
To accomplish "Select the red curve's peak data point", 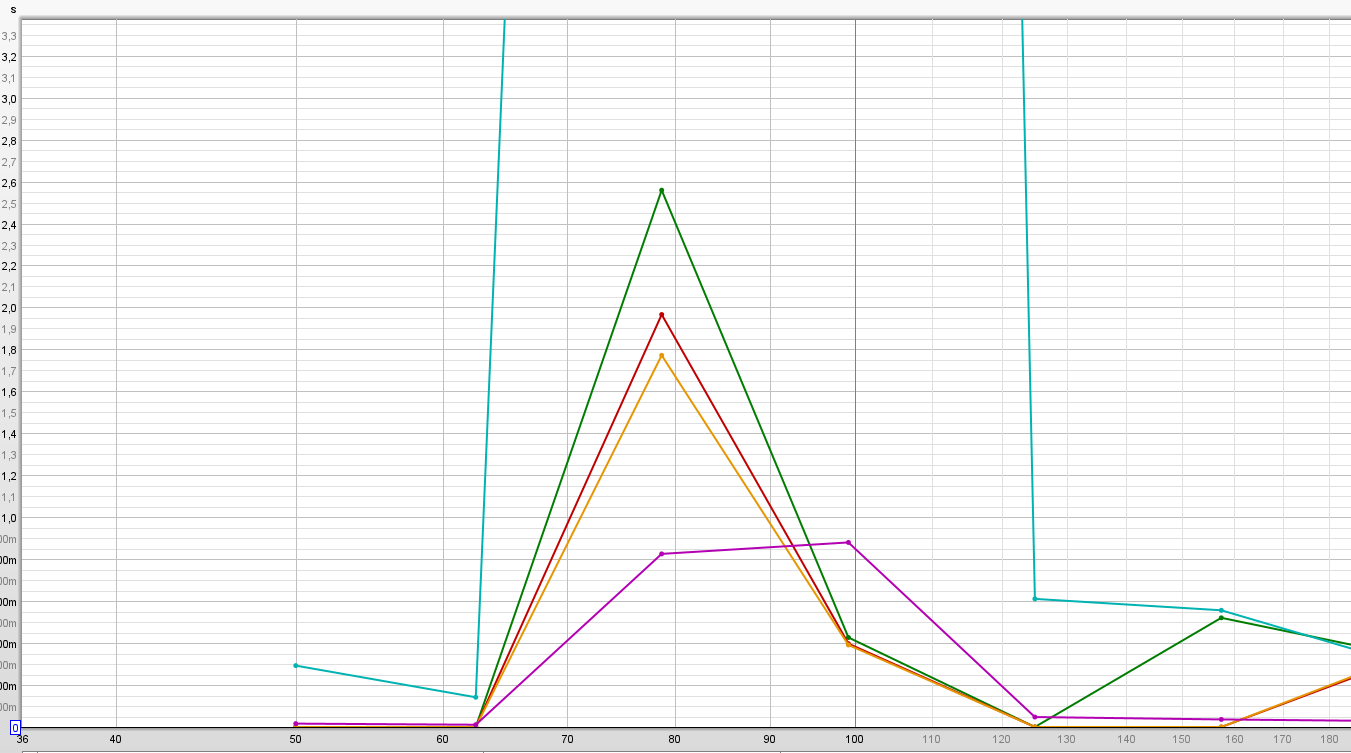I will coord(661,315).
